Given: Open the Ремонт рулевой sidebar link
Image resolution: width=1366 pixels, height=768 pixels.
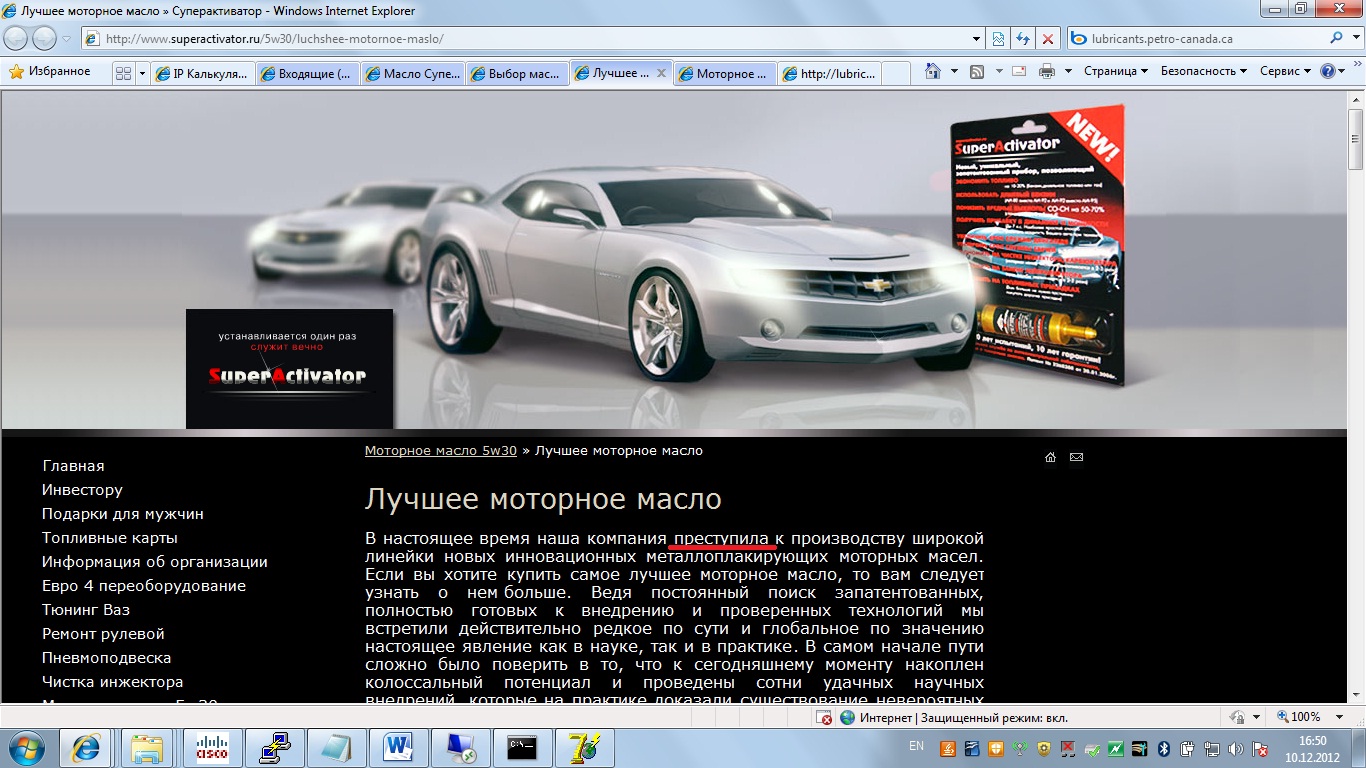Looking at the screenshot, I should tap(103, 634).
